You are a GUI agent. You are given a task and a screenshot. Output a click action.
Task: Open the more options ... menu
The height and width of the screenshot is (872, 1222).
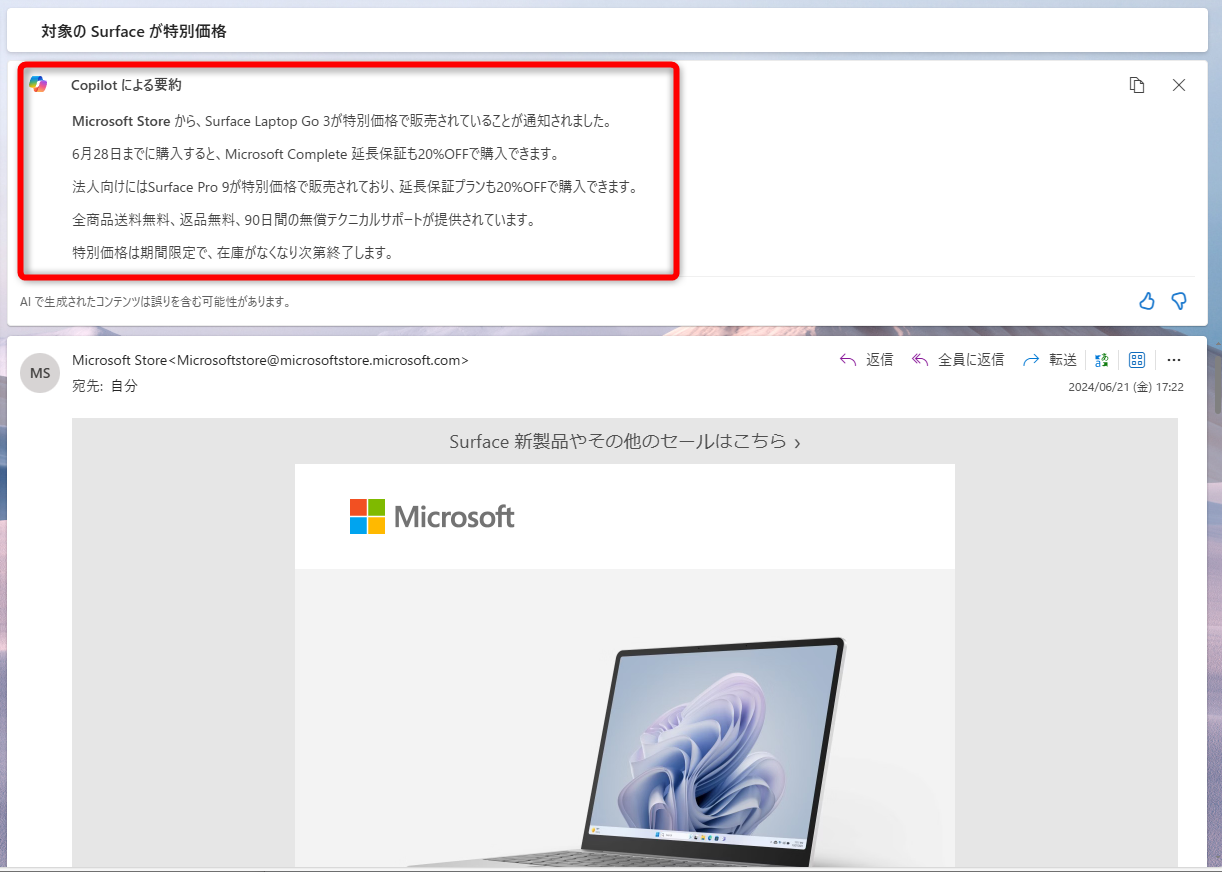pyautogui.click(x=1173, y=359)
